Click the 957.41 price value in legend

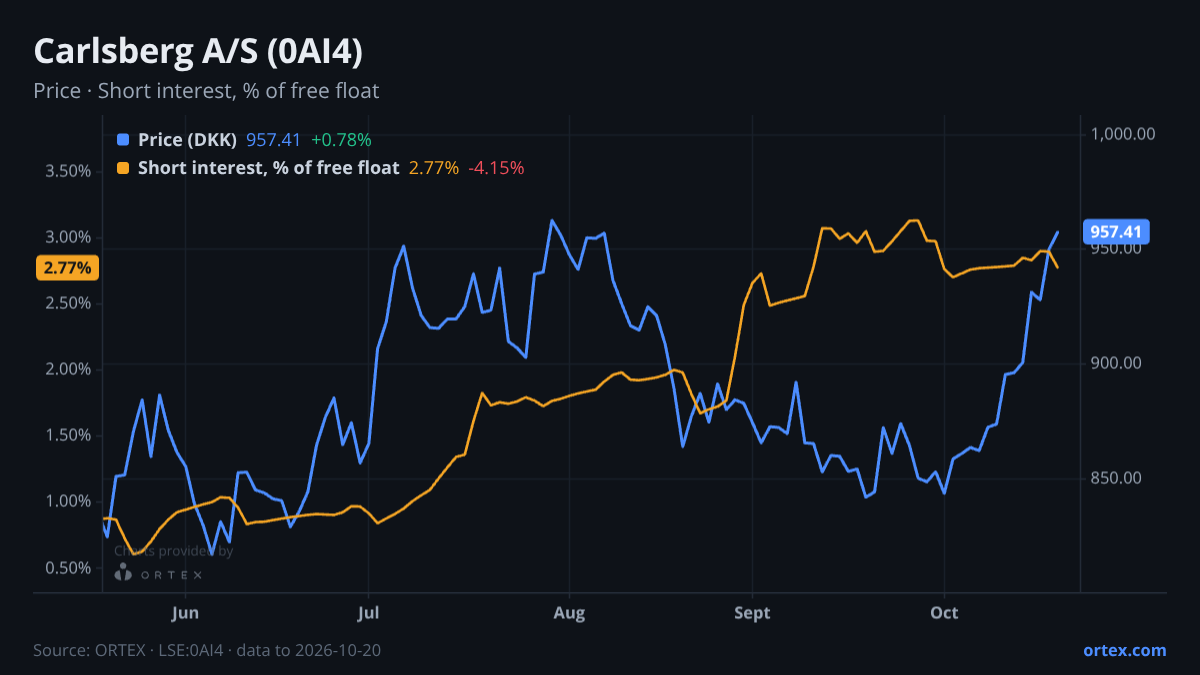[x=273, y=140]
